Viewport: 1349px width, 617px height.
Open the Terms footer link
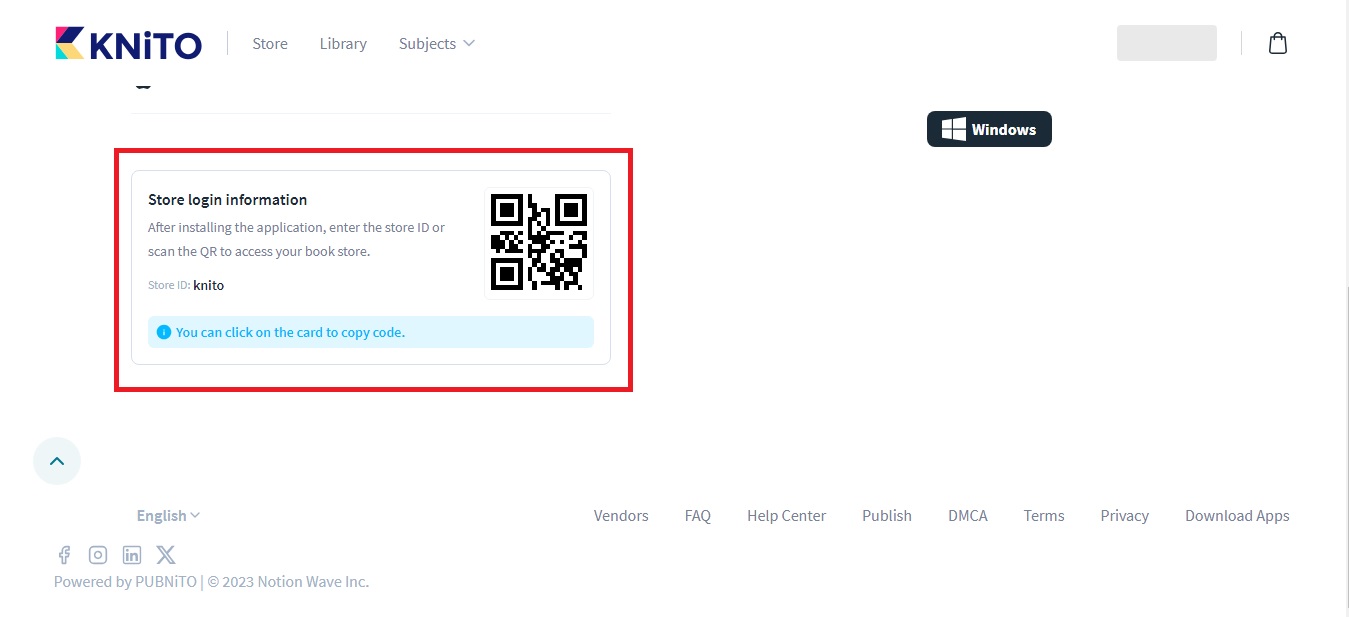pos(1044,516)
